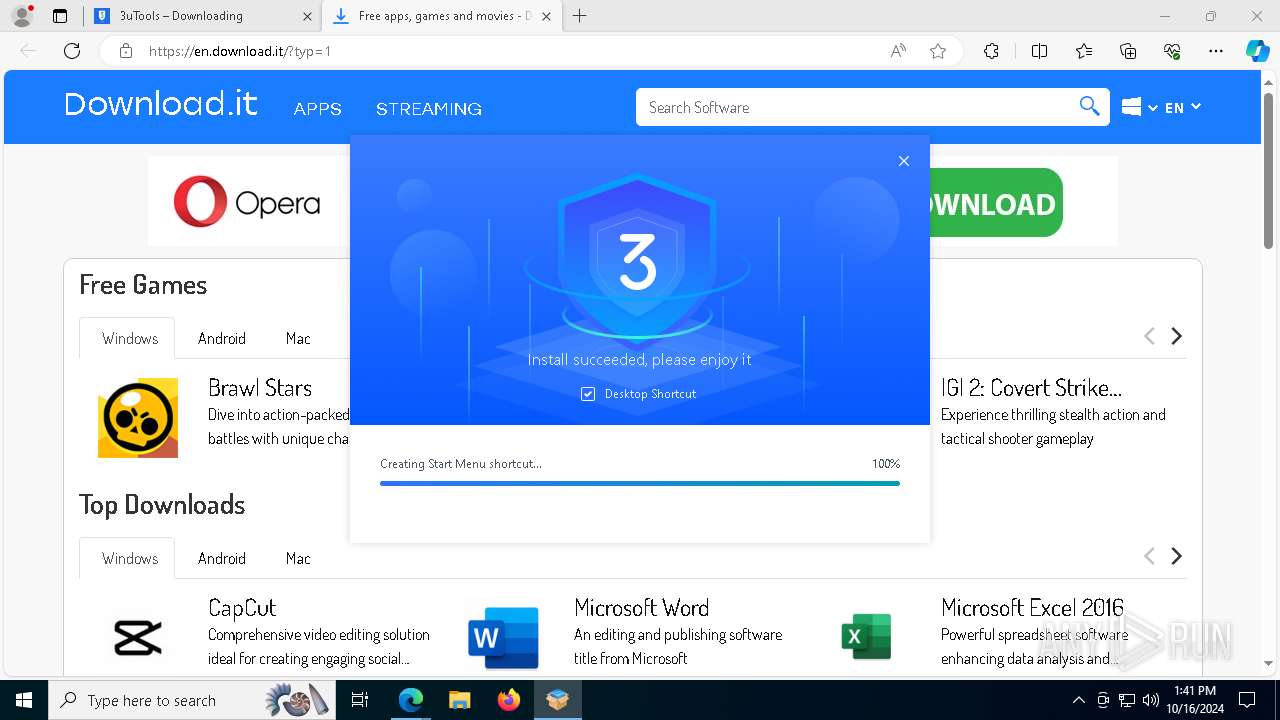Launch Firefox from the taskbar
Screen dimensions: 1280x720
click(x=509, y=700)
